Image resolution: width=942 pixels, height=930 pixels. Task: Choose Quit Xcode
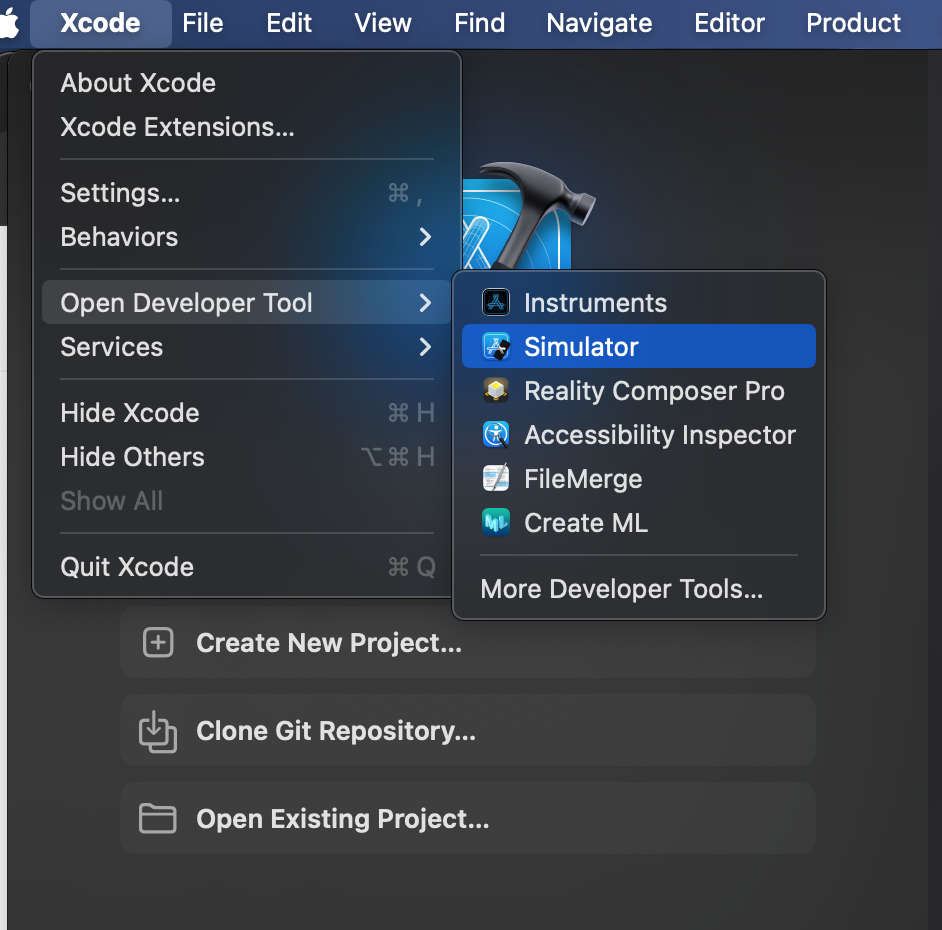(x=247, y=567)
